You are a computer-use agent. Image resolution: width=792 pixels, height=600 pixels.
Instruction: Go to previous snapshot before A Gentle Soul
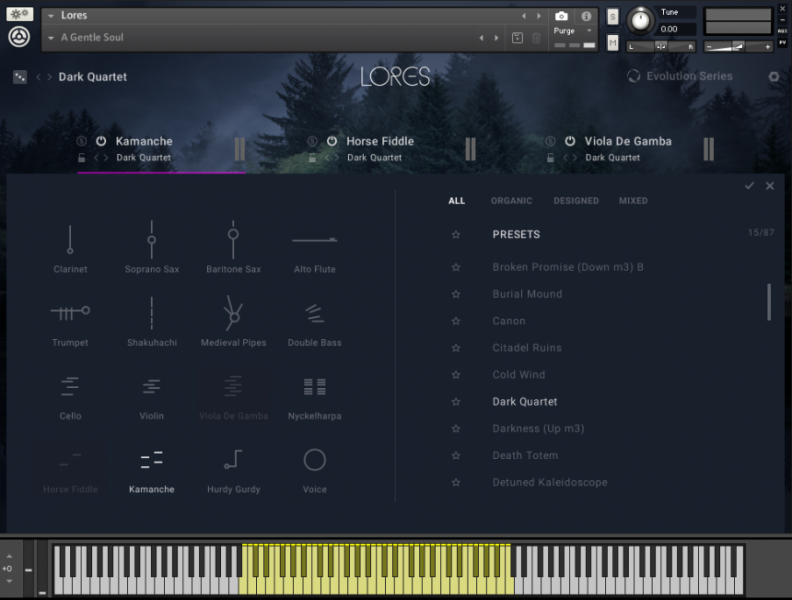481,38
